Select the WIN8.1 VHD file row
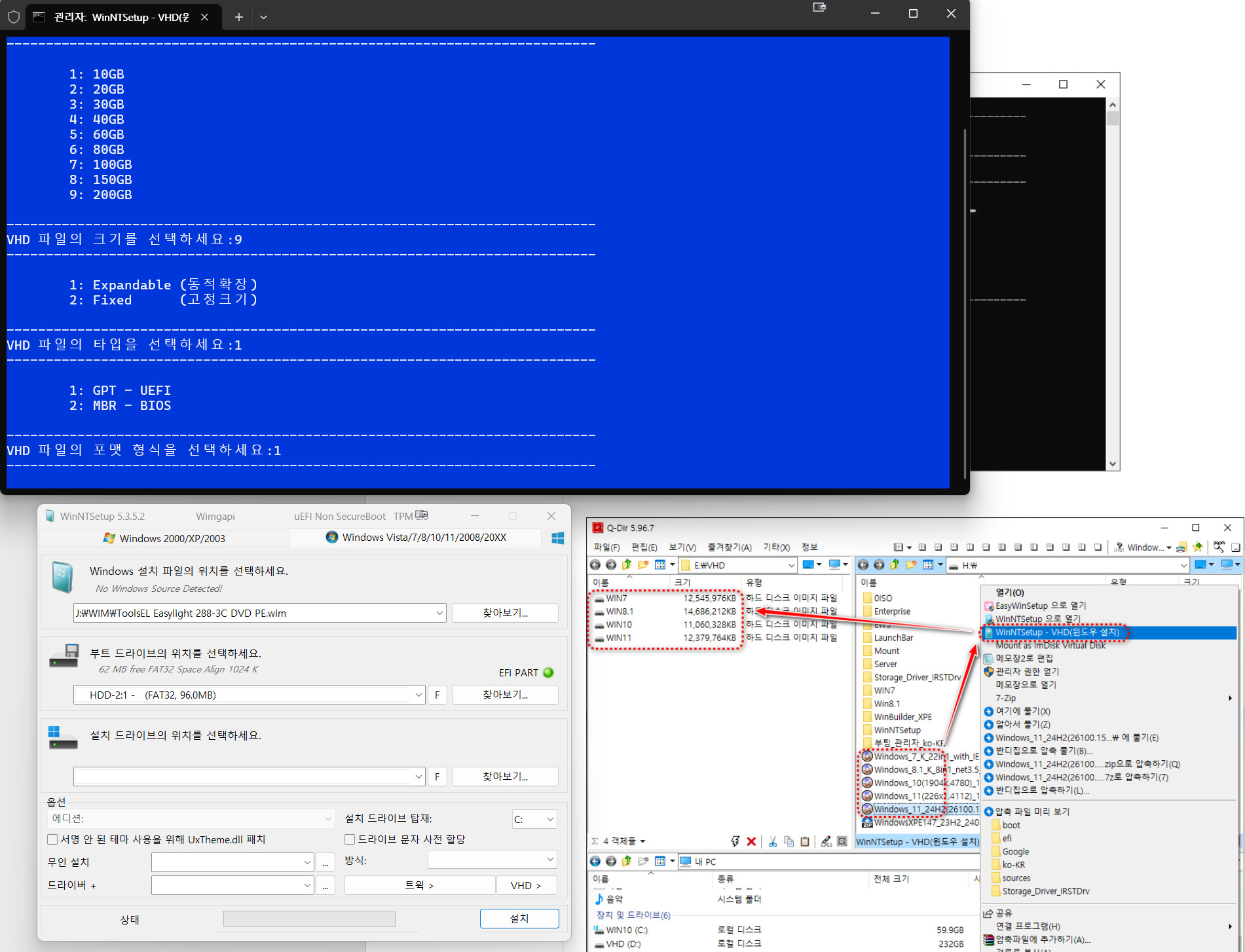1245x952 pixels. (x=716, y=612)
